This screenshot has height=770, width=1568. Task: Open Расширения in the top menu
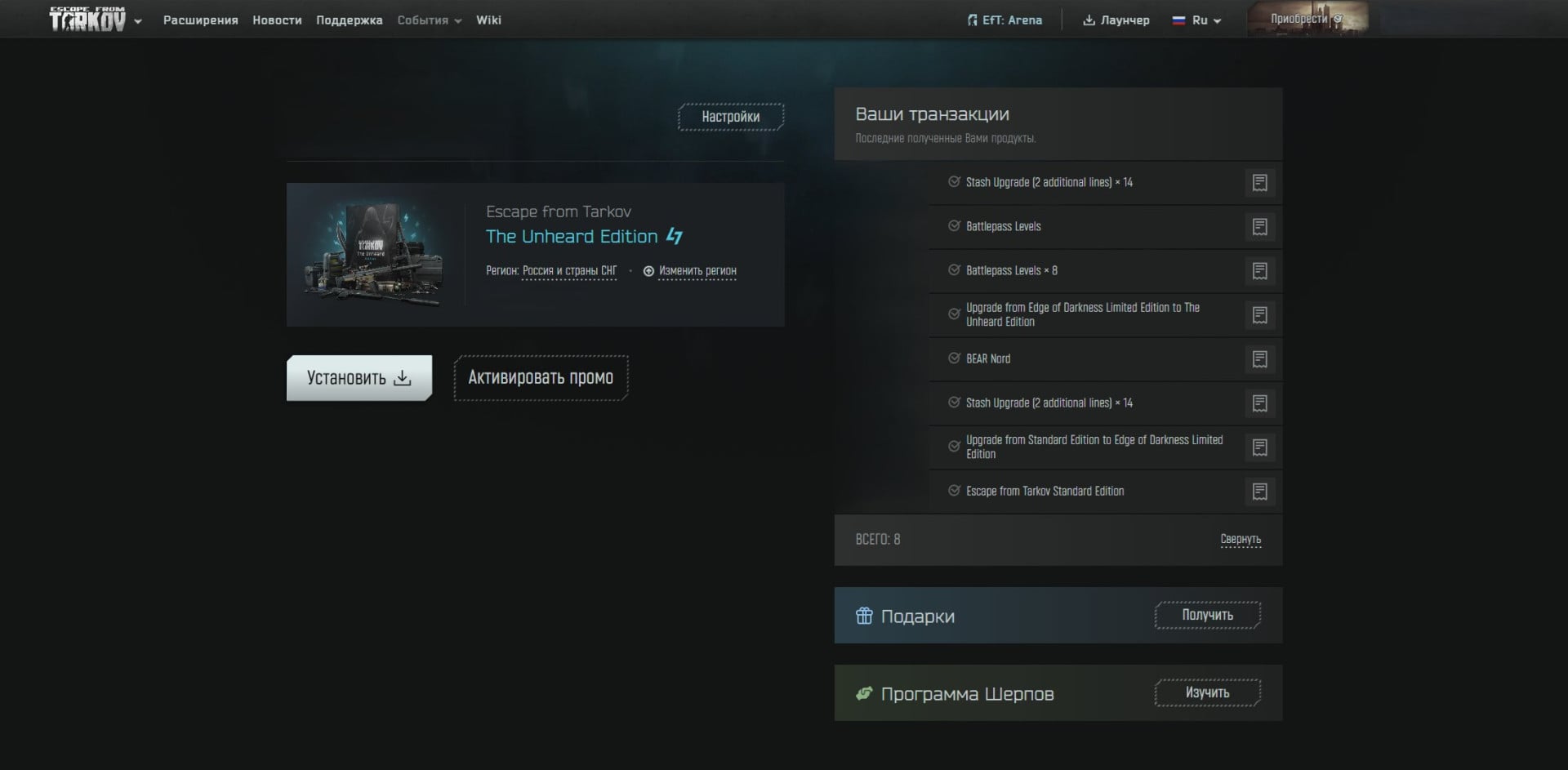pos(200,20)
